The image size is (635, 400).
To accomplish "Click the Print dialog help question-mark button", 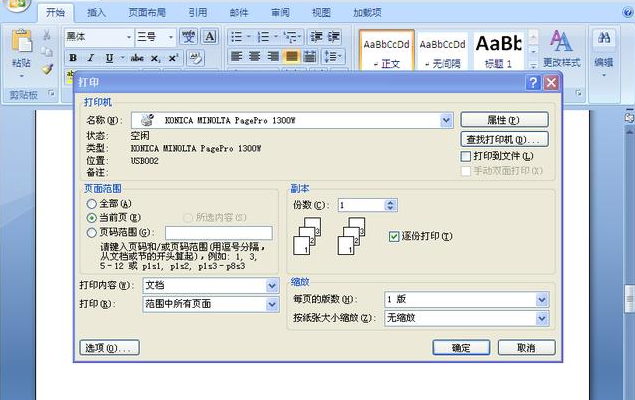I will pyautogui.click(x=533, y=83).
